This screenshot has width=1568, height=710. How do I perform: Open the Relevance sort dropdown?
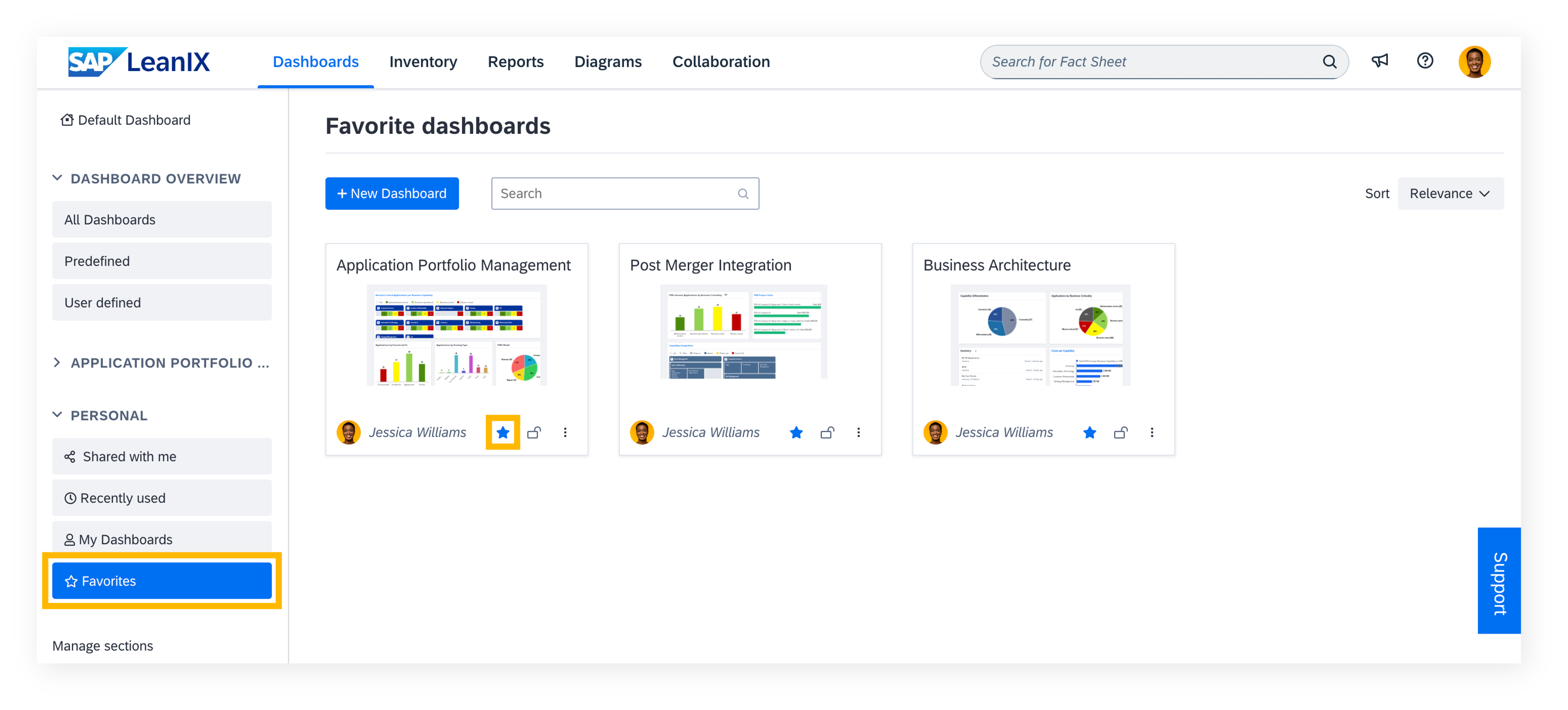[x=1451, y=194]
